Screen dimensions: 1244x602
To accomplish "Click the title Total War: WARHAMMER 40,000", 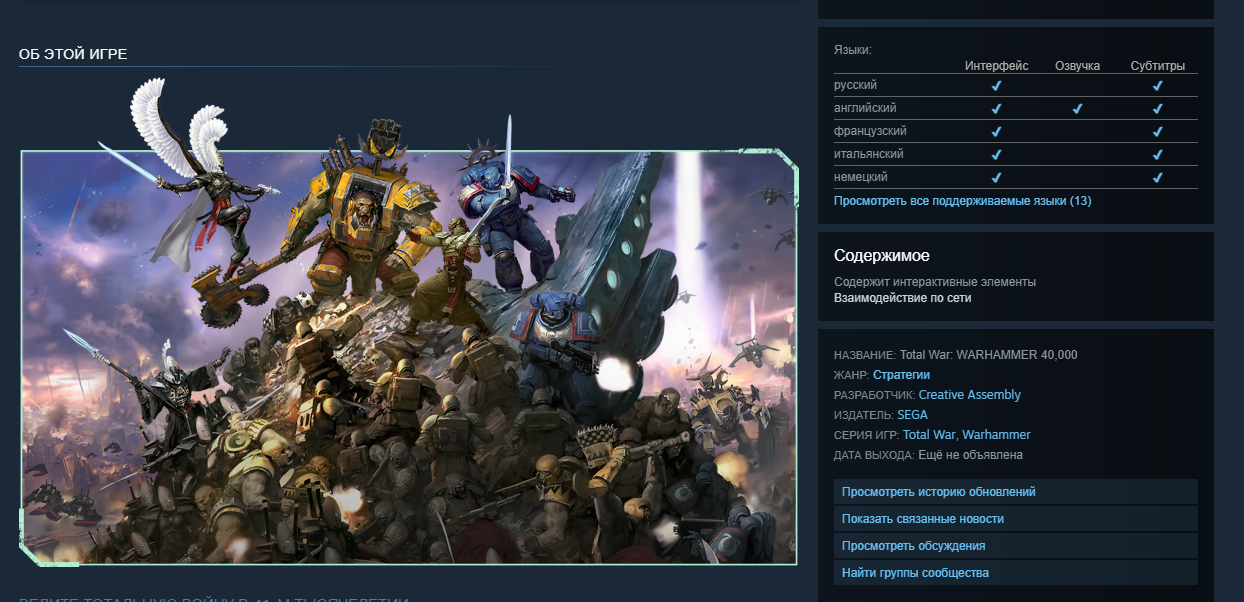I will tap(989, 355).
